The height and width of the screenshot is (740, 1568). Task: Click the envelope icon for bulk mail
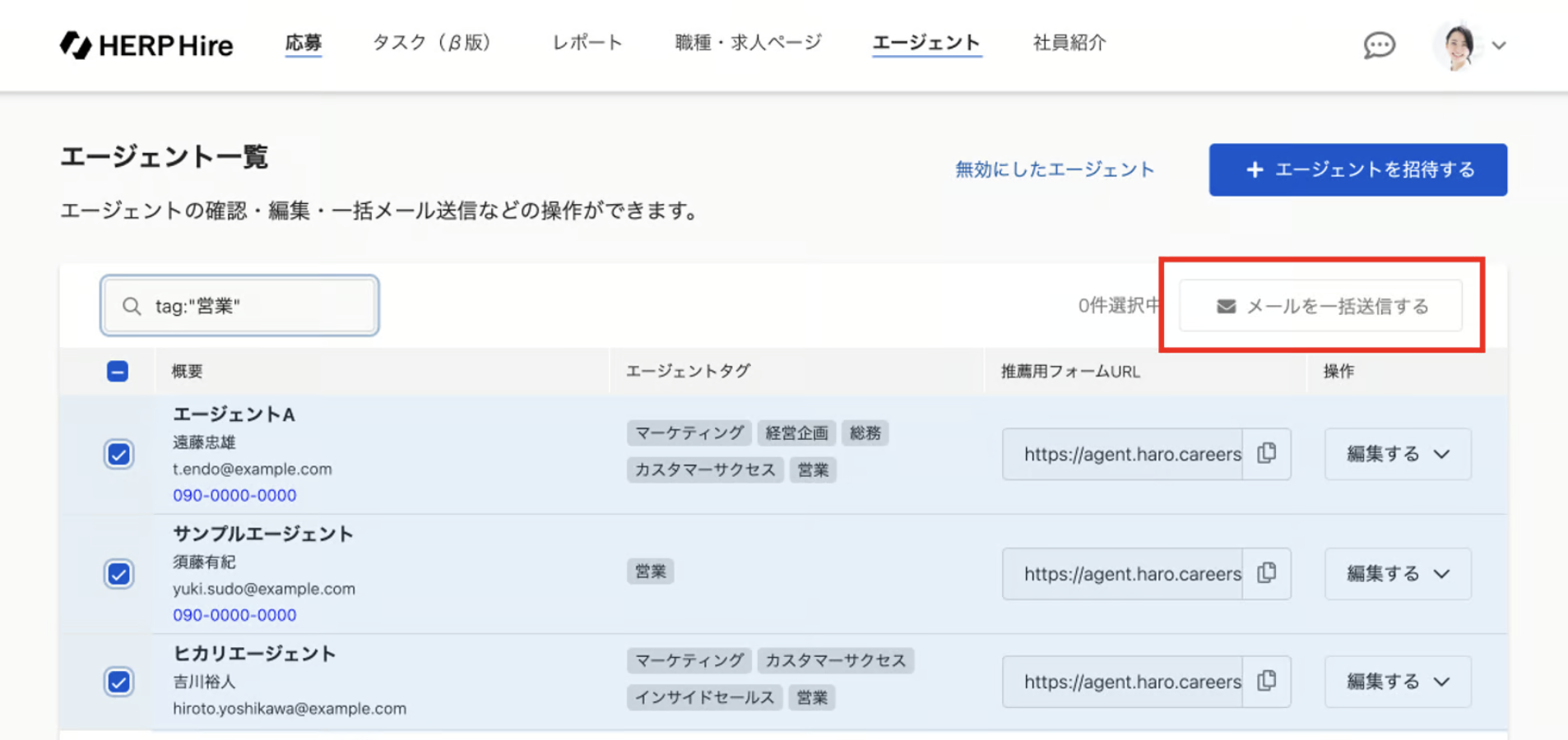pyautogui.click(x=1226, y=306)
